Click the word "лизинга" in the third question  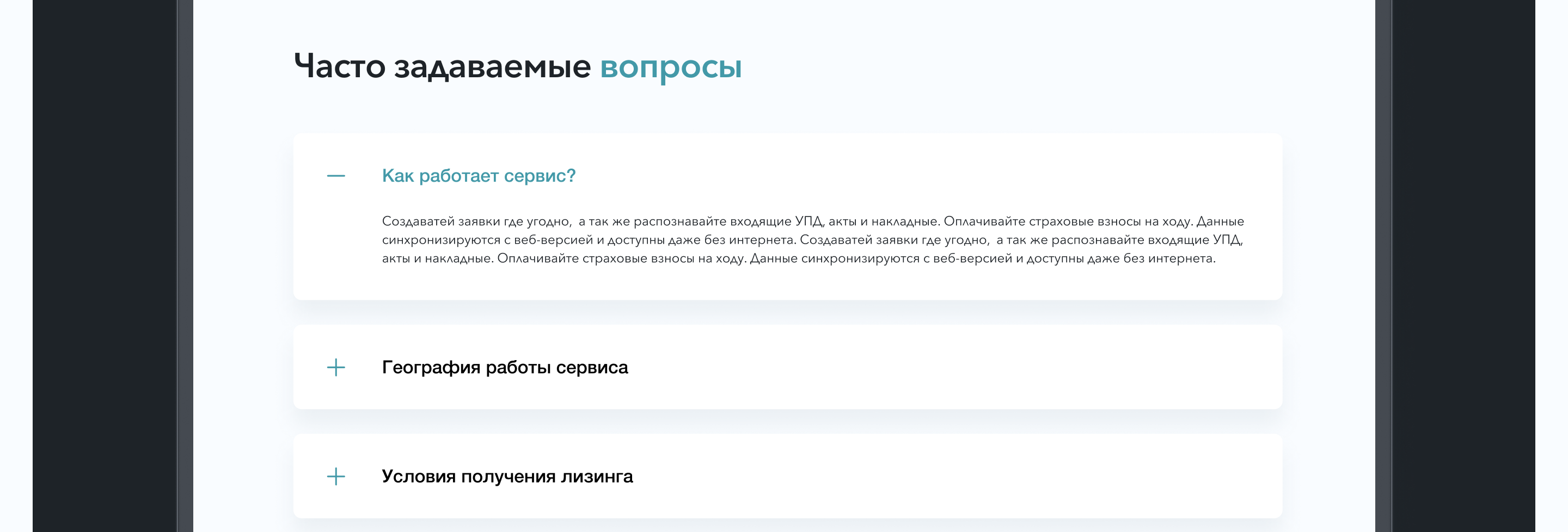click(x=597, y=476)
